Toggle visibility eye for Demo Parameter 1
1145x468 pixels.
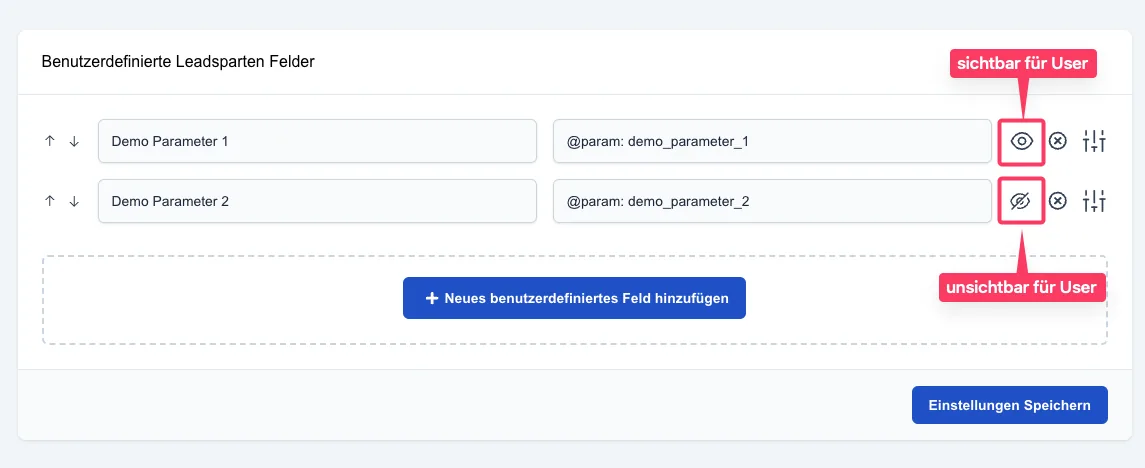tap(1022, 141)
